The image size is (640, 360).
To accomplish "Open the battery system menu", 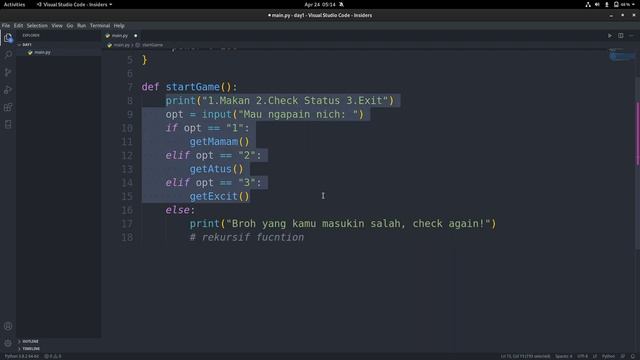I will 624,4.
